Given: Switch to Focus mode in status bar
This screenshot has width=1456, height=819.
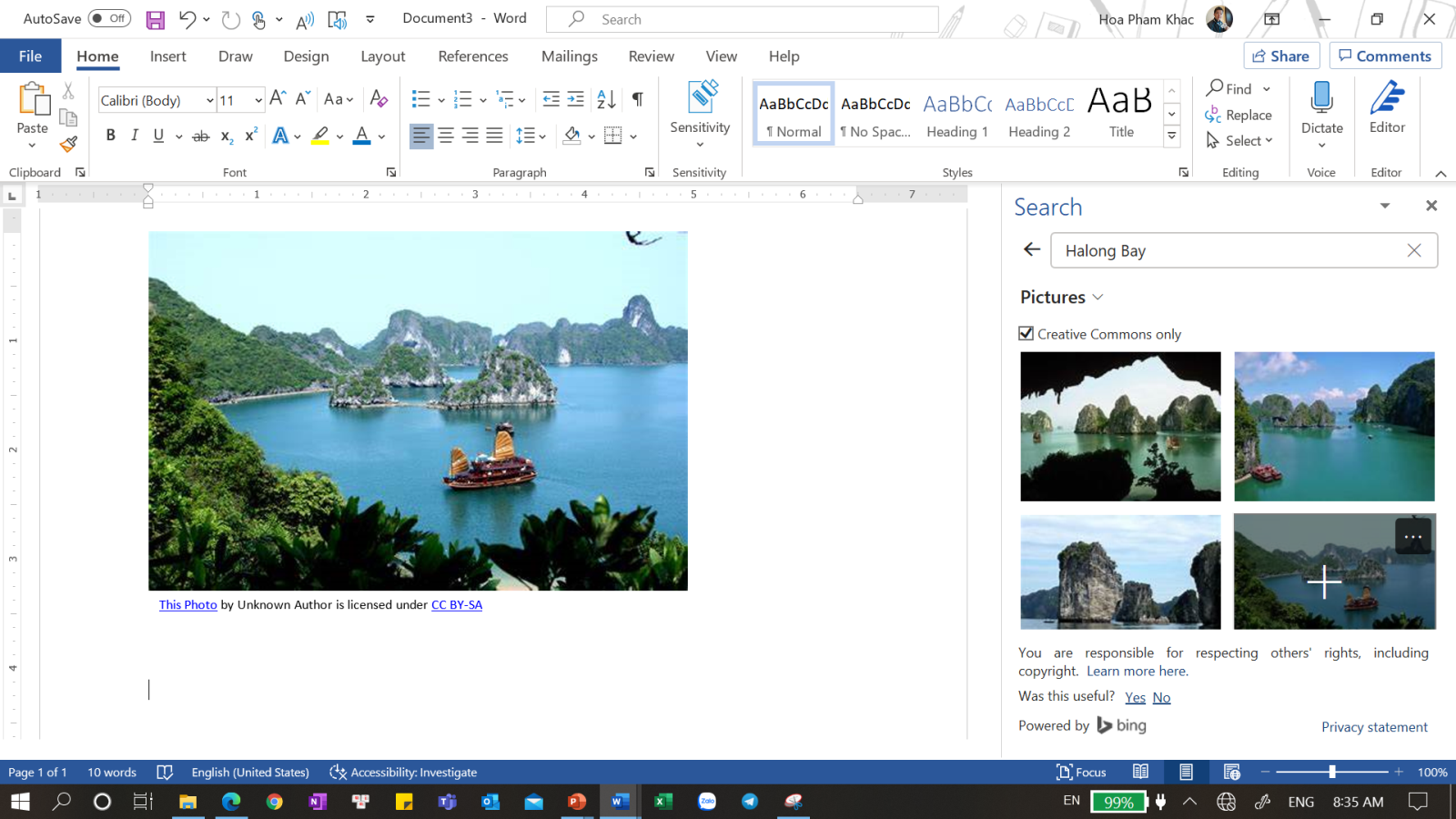Looking at the screenshot, I should [1081, 773].
